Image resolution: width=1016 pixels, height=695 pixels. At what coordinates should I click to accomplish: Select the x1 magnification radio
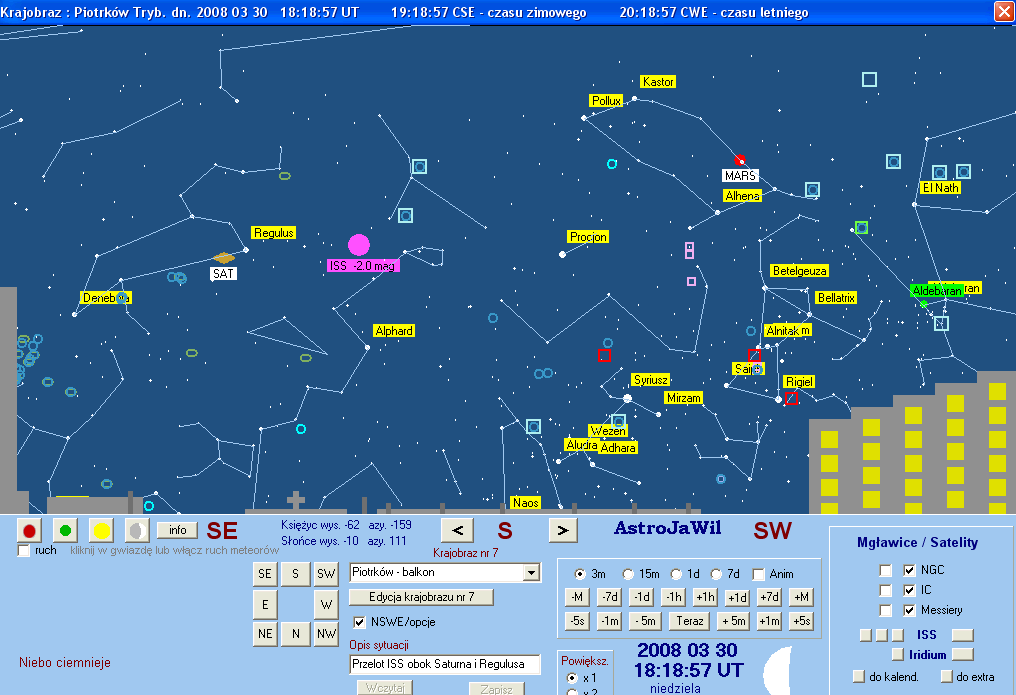tap(572, 678)
